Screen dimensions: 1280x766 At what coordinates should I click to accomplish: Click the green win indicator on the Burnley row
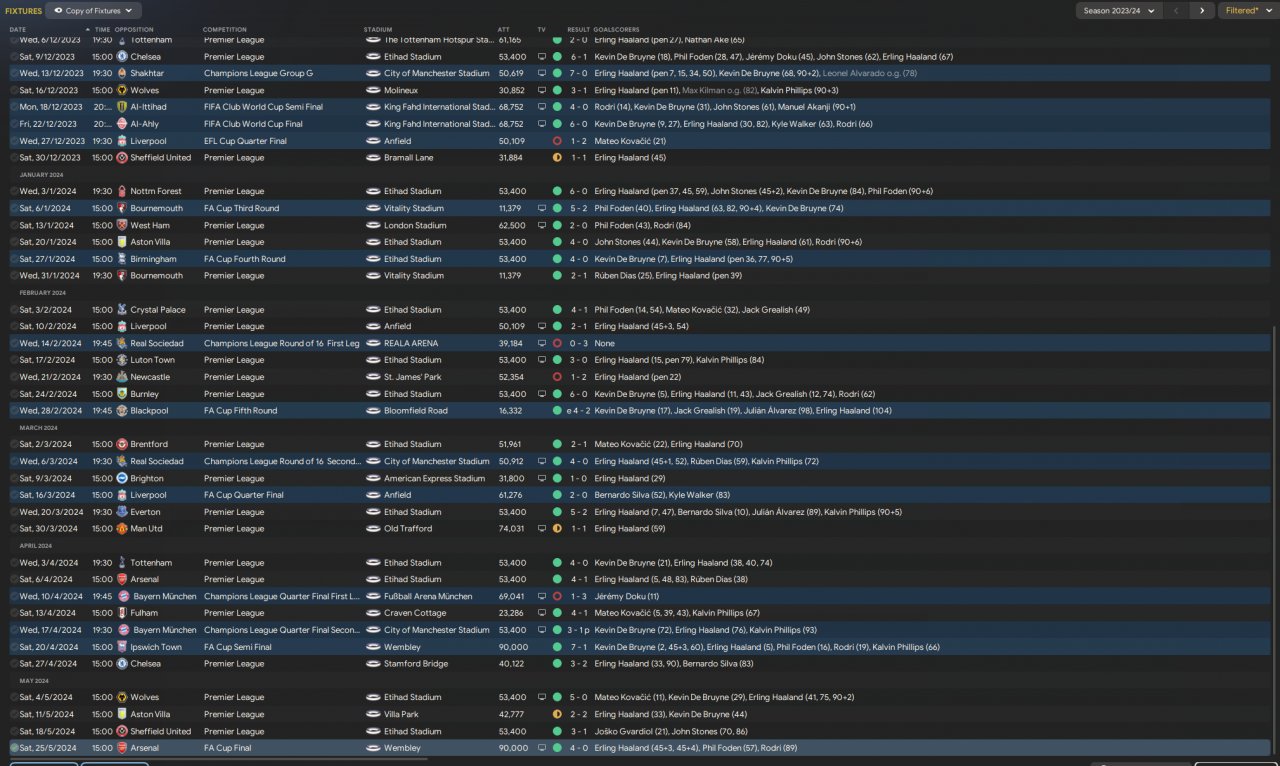(x=557, y=394)
